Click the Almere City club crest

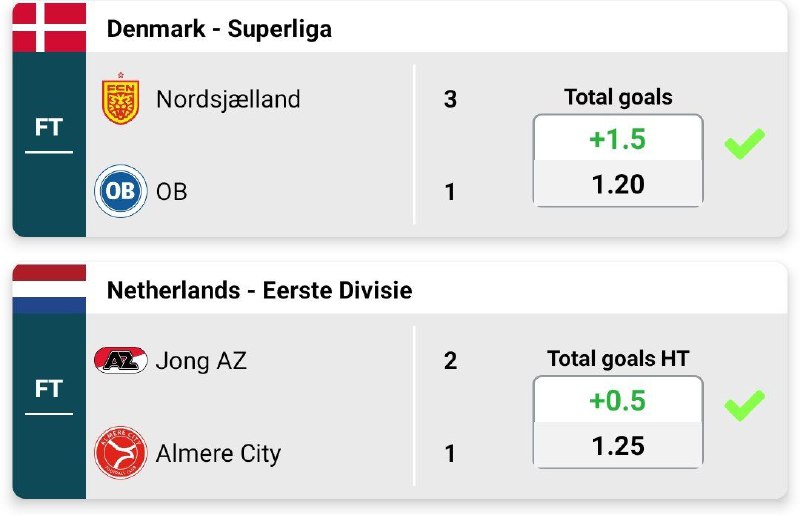point(121,453)
